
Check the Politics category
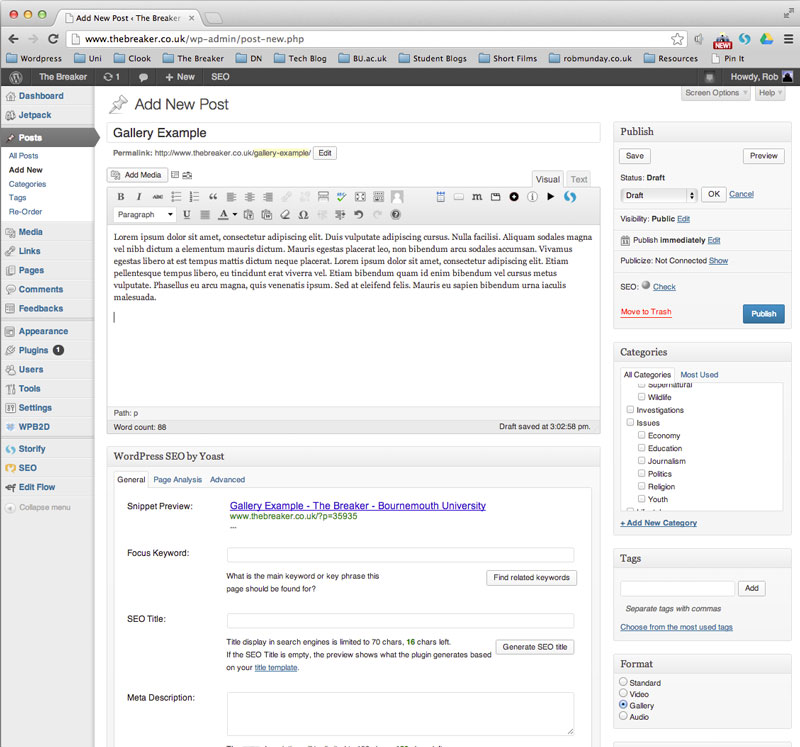[642, 473]
